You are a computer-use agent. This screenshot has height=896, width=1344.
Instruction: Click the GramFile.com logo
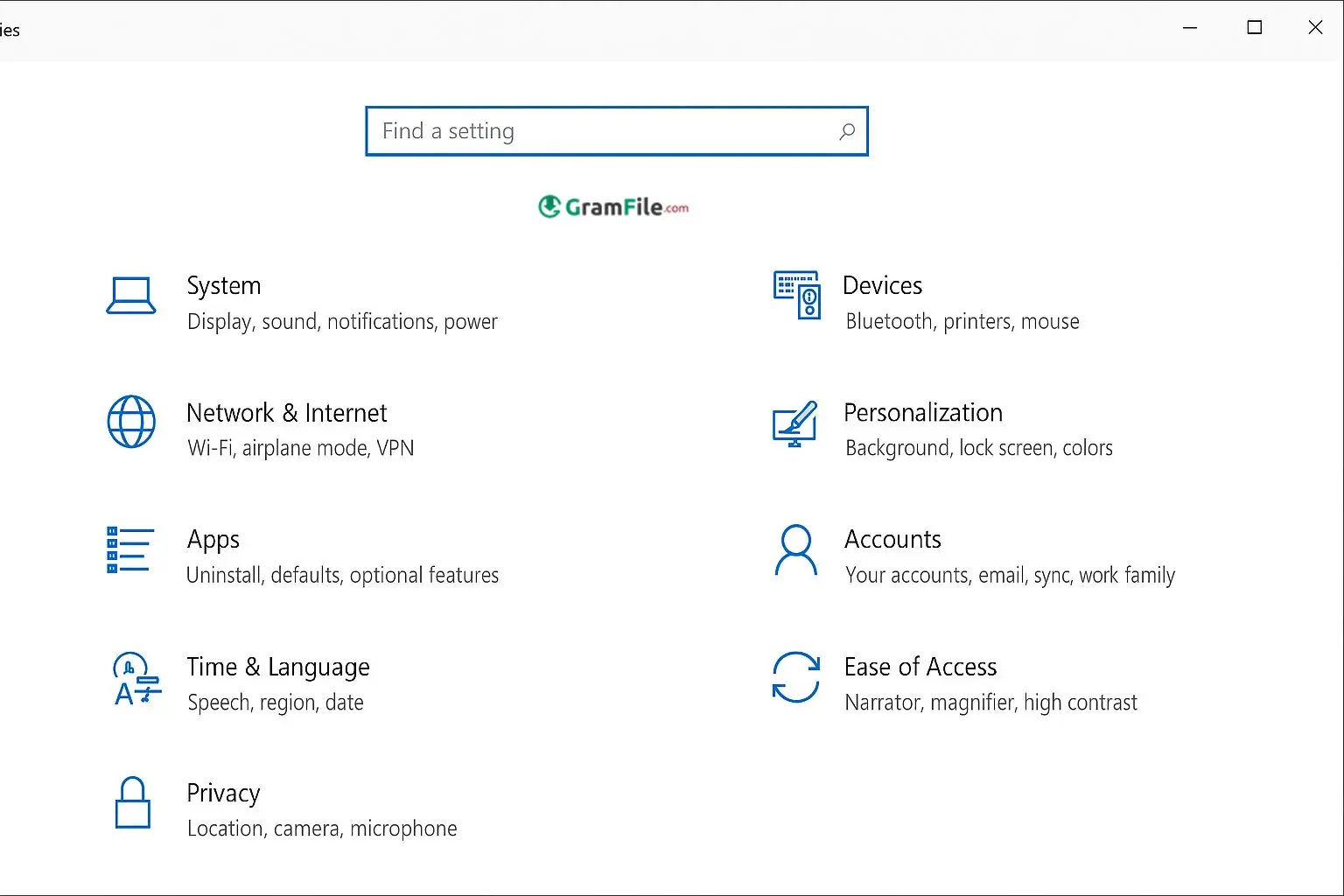click(613, 207)
